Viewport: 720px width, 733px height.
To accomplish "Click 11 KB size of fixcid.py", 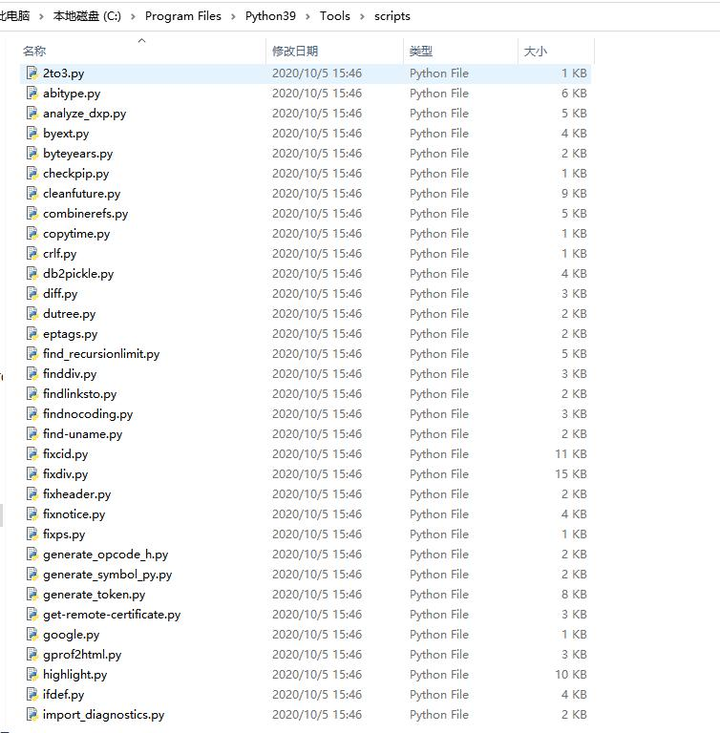I will 571,454.
